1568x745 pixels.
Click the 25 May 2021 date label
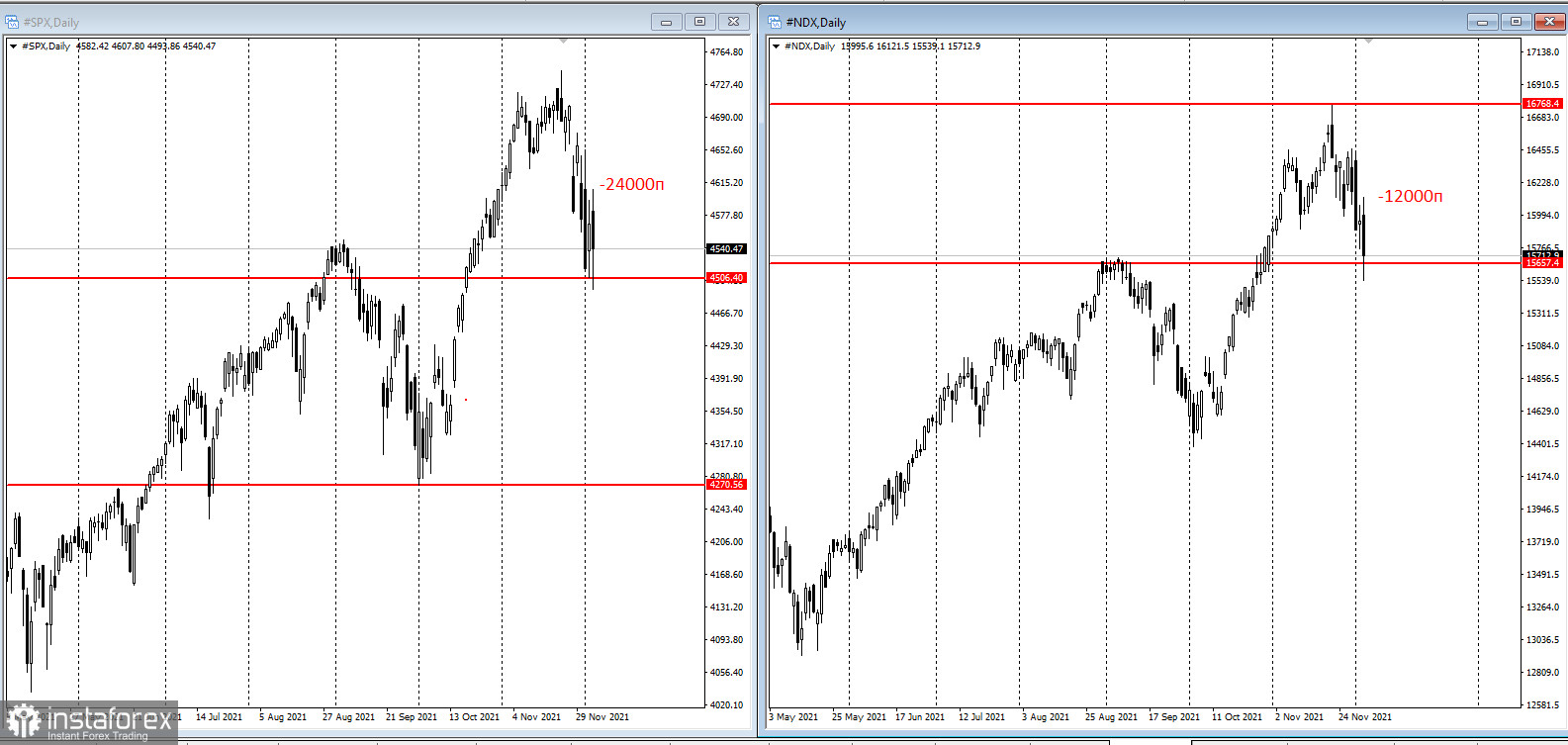coord(859,717)
